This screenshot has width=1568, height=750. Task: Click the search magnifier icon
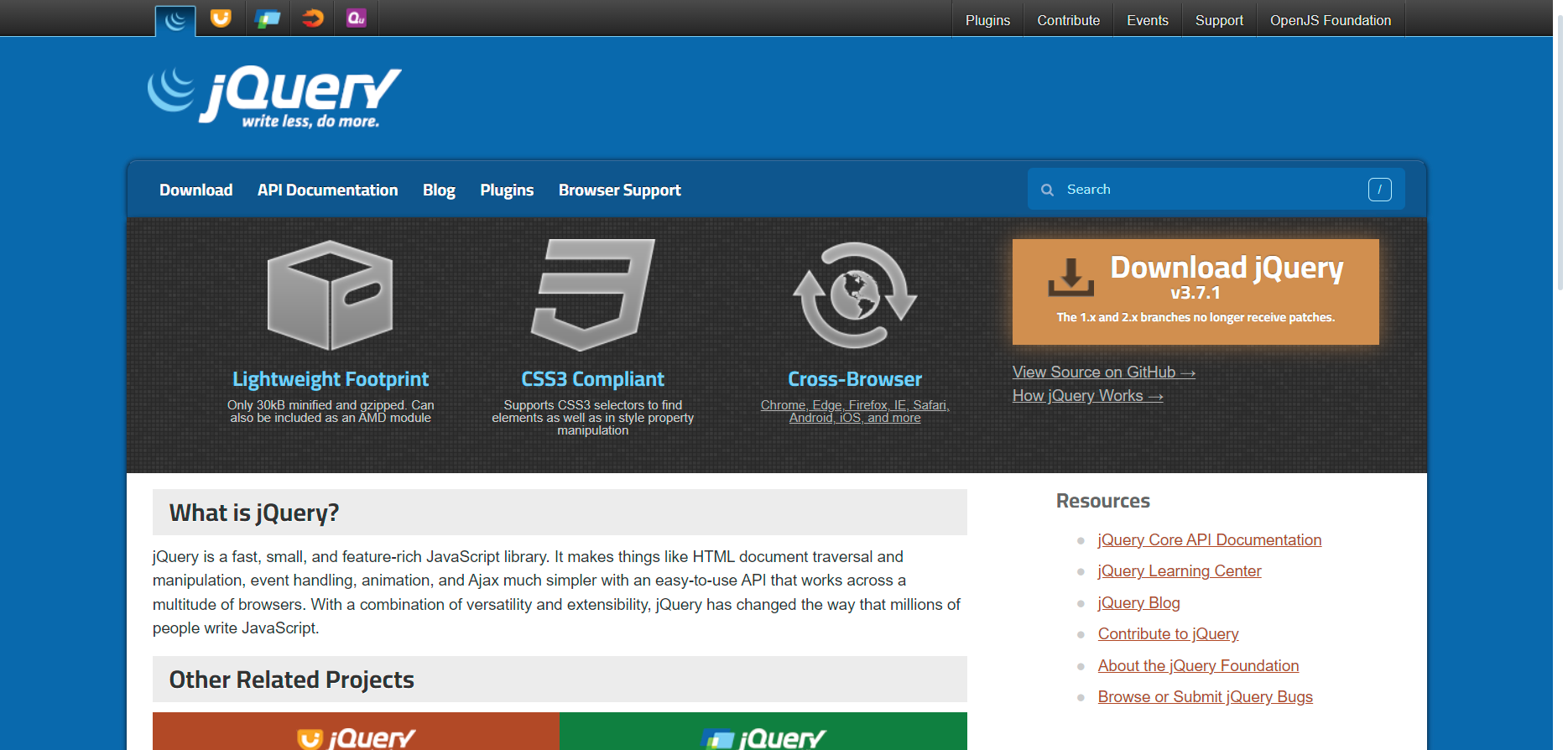[1047, 190]
